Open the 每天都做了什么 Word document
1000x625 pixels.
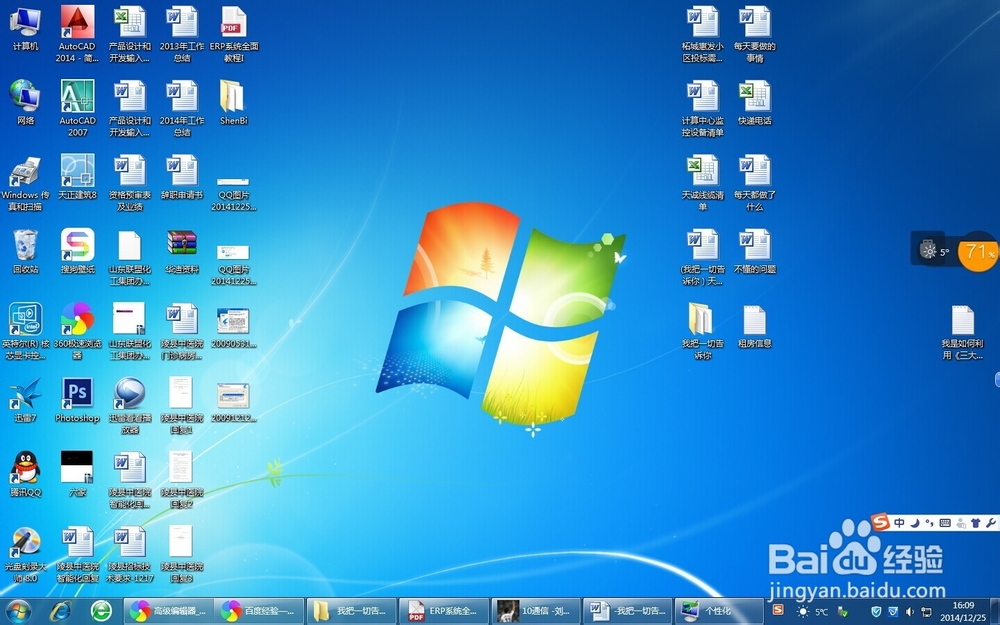pos(754,182)
